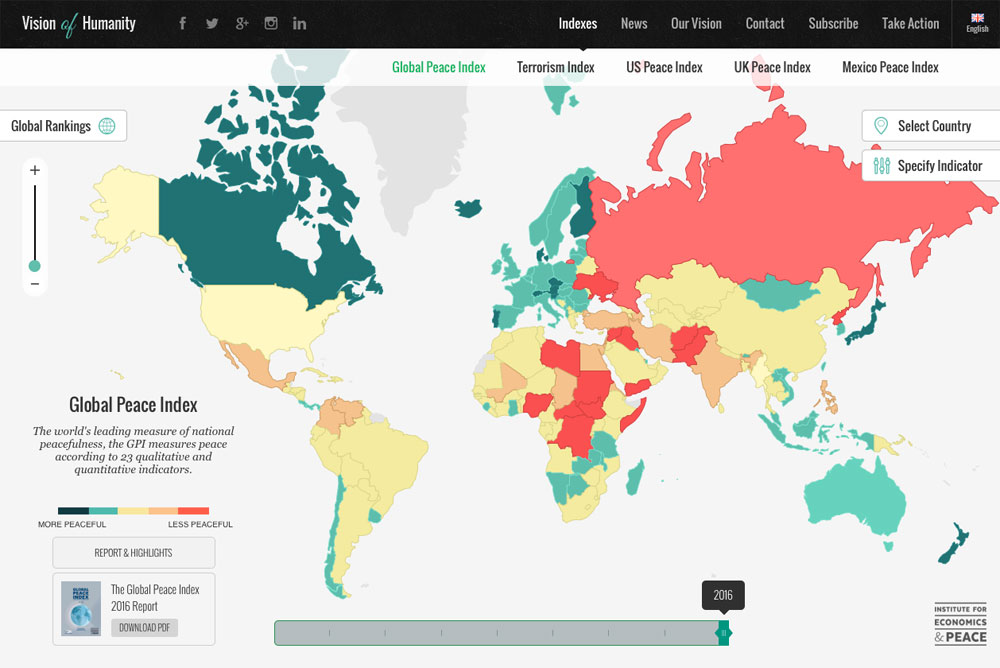
Task: Select New Zealand on the map
Action: pyautogui.click(x=953, y=544)
